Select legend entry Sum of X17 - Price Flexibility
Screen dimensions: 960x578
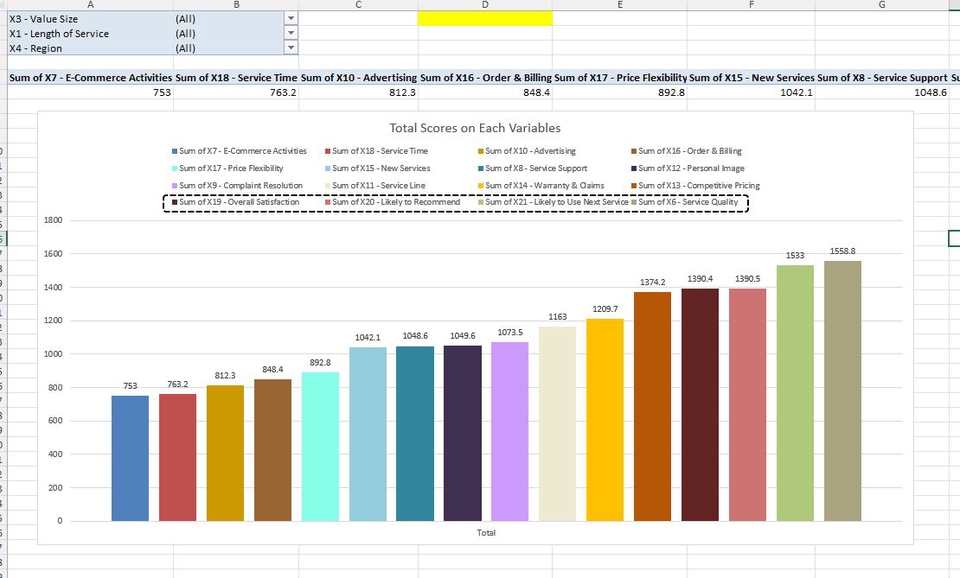tap(228, 168)
